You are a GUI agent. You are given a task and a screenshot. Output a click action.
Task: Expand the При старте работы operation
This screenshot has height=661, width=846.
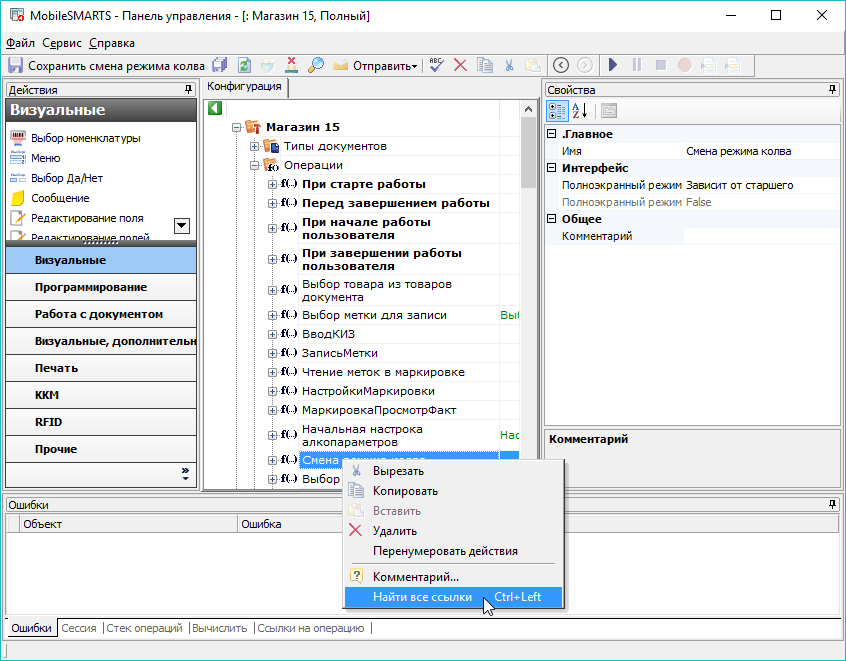pyautogui.click(x=272, y=185)
